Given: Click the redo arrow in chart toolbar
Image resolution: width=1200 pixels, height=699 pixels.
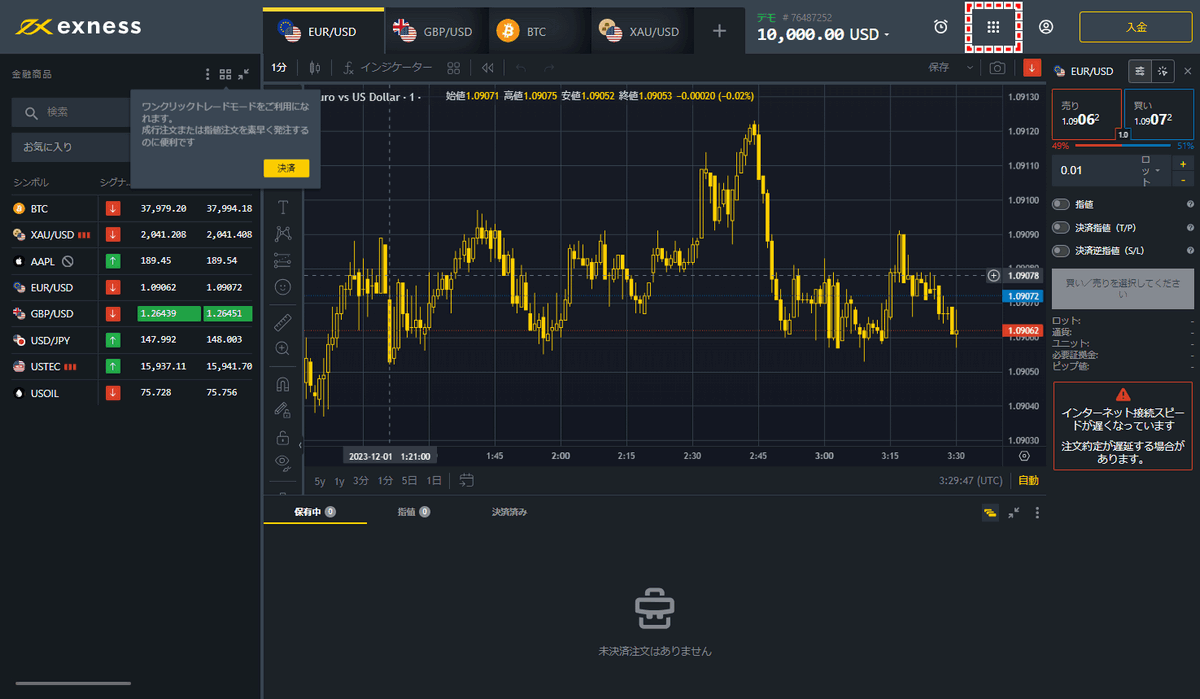Looking at the screenshot, I should click(549, 68).
